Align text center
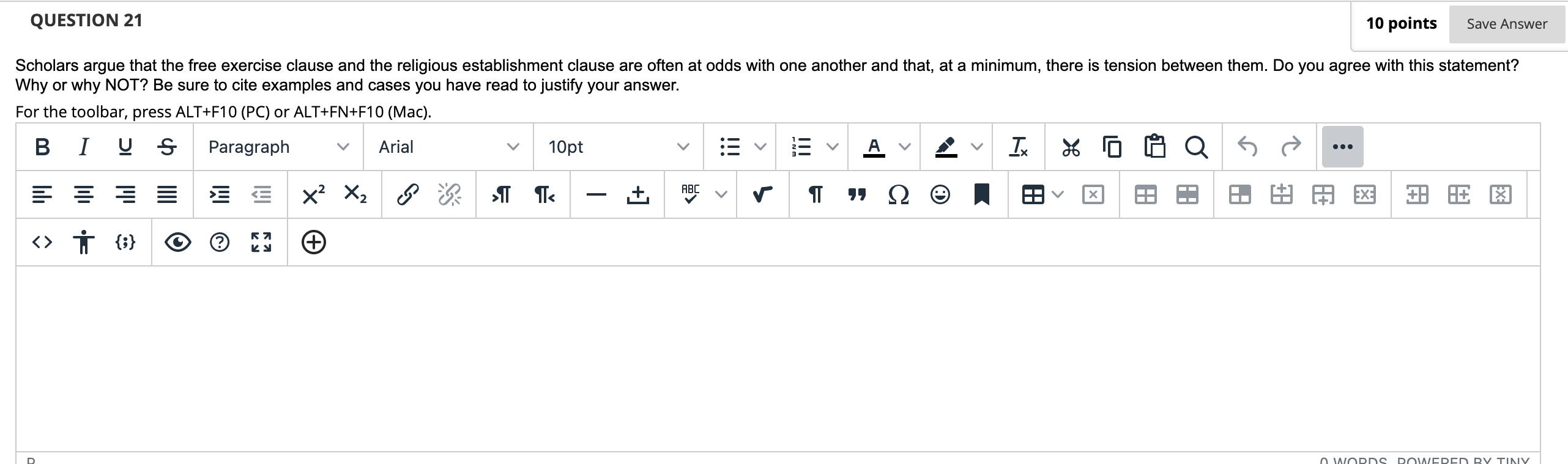Viewport: 1568px width, 464px height. (84, 194)
